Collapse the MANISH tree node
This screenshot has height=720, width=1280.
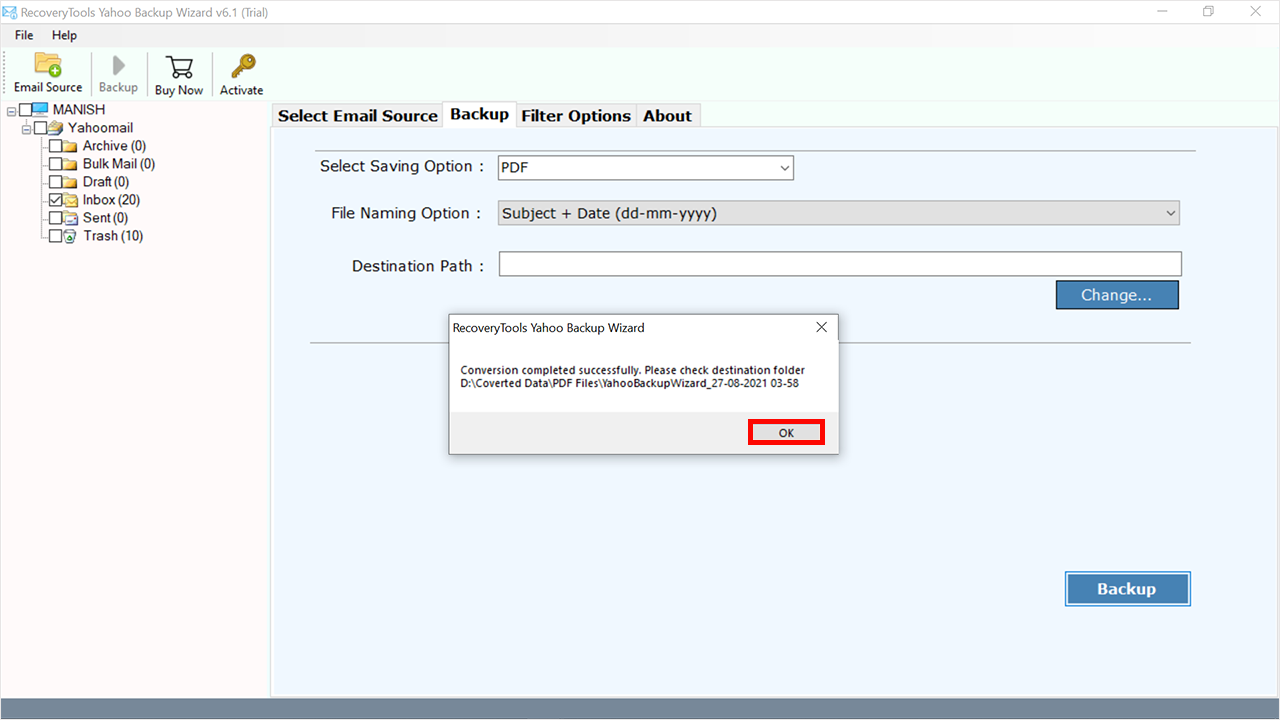(12, 110)
